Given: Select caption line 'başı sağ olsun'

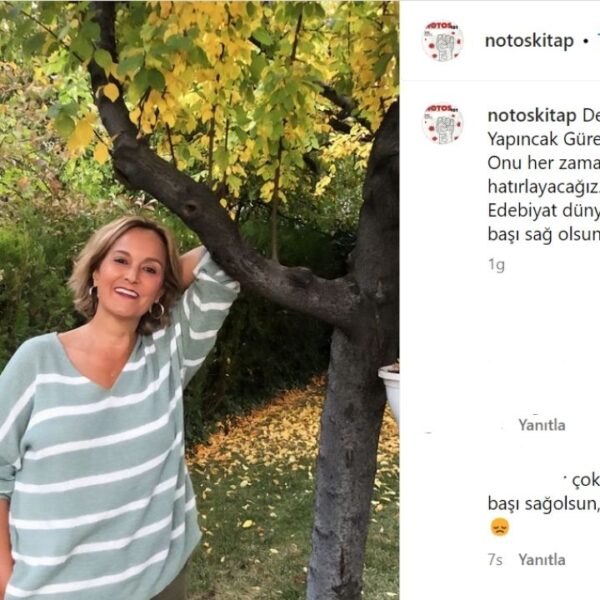Looking at the screenshot, I should coord(544,235).
